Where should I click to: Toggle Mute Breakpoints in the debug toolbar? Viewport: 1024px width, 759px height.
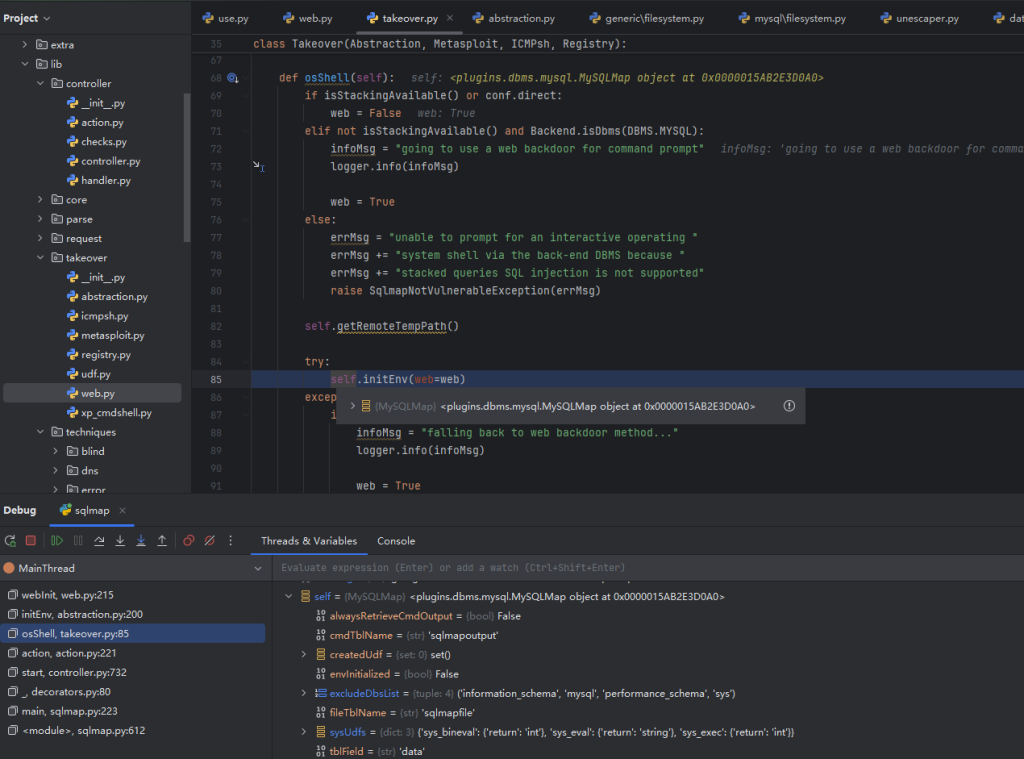(x=209, y=541)
